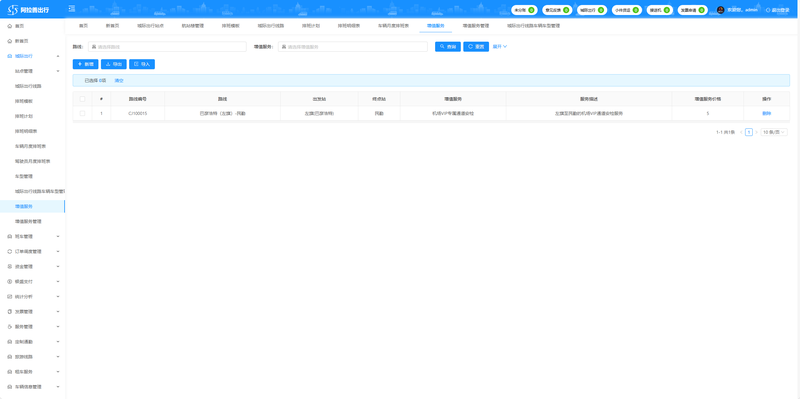Image resolution: width=800 pixels, height=399 pixels.
Task: Open the 排班模板 tab
Action: point(231,26)
